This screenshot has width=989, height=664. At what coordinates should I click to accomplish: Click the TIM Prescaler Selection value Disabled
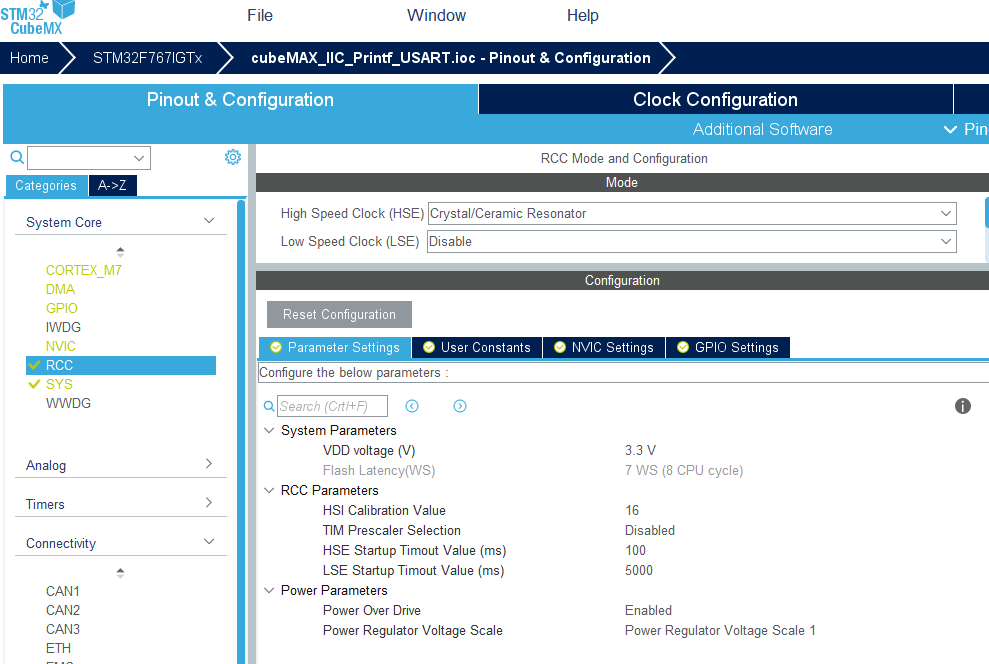click(650, 530)
